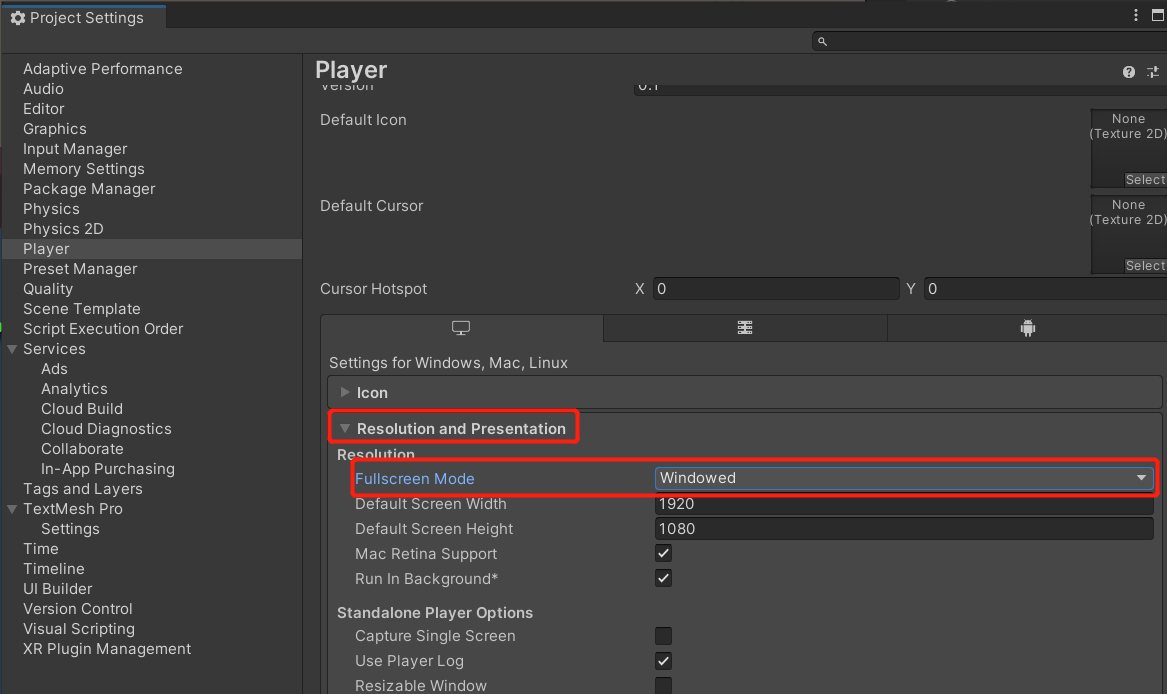Click Select under Default Icon texture
The width and height of the screenshot is (1167, 694).
click(1145, 180)
